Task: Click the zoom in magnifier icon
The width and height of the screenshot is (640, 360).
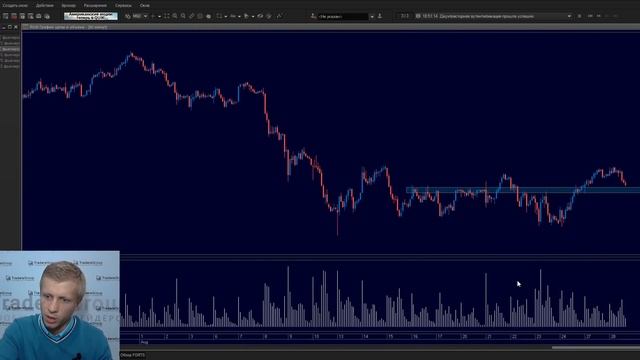Action: click(x=175, y=16)
